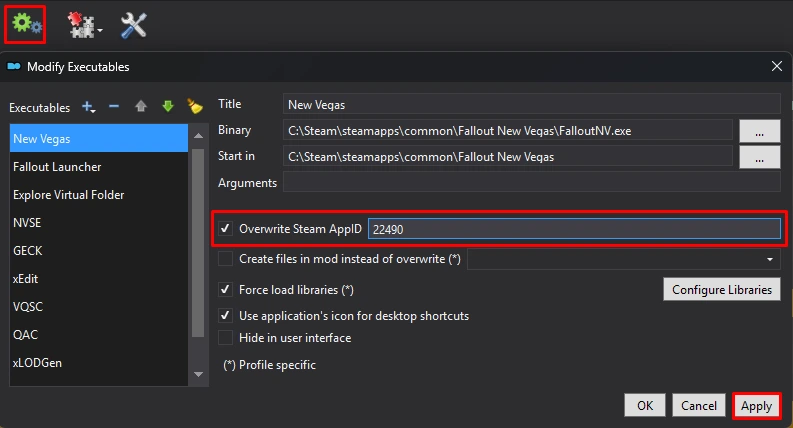Click the Configure Libraries button
Image resolution: width=793 pixels, height=428 pixels.
(x=720, y=290)
